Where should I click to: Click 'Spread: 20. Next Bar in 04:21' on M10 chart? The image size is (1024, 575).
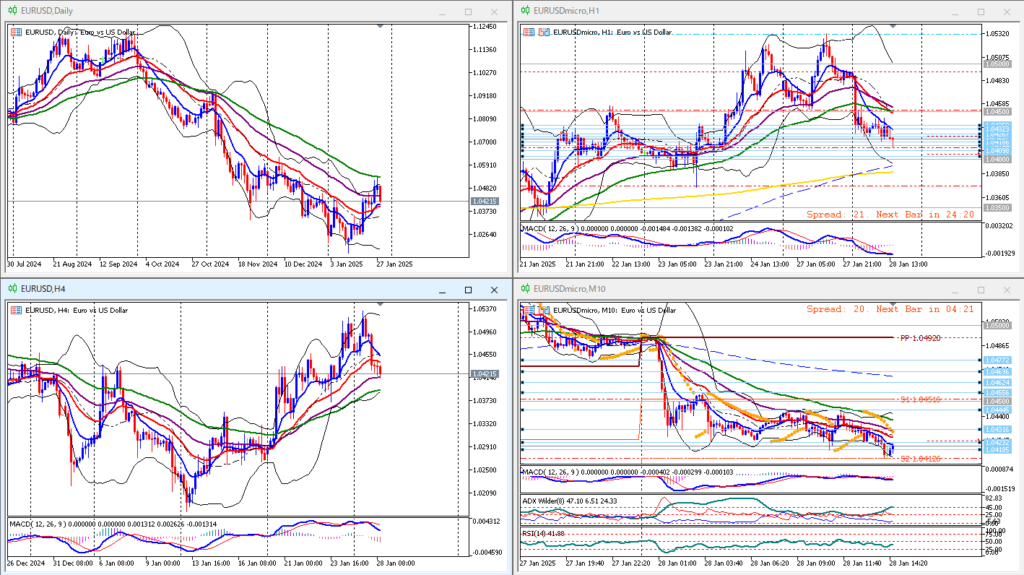(890, 309)
